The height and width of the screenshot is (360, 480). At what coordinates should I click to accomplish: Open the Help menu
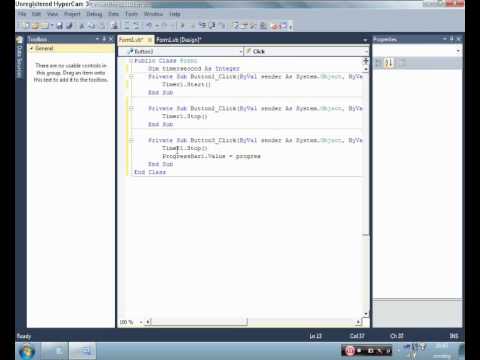pos(175,14)
